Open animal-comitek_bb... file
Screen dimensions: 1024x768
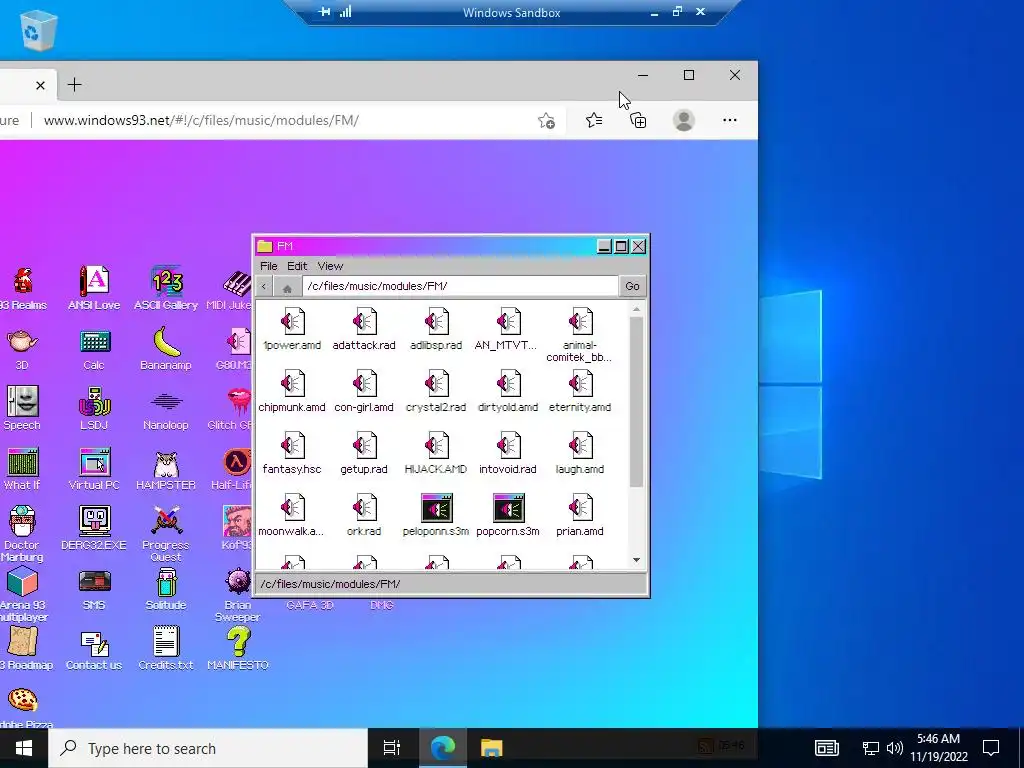tap(579, 335)
